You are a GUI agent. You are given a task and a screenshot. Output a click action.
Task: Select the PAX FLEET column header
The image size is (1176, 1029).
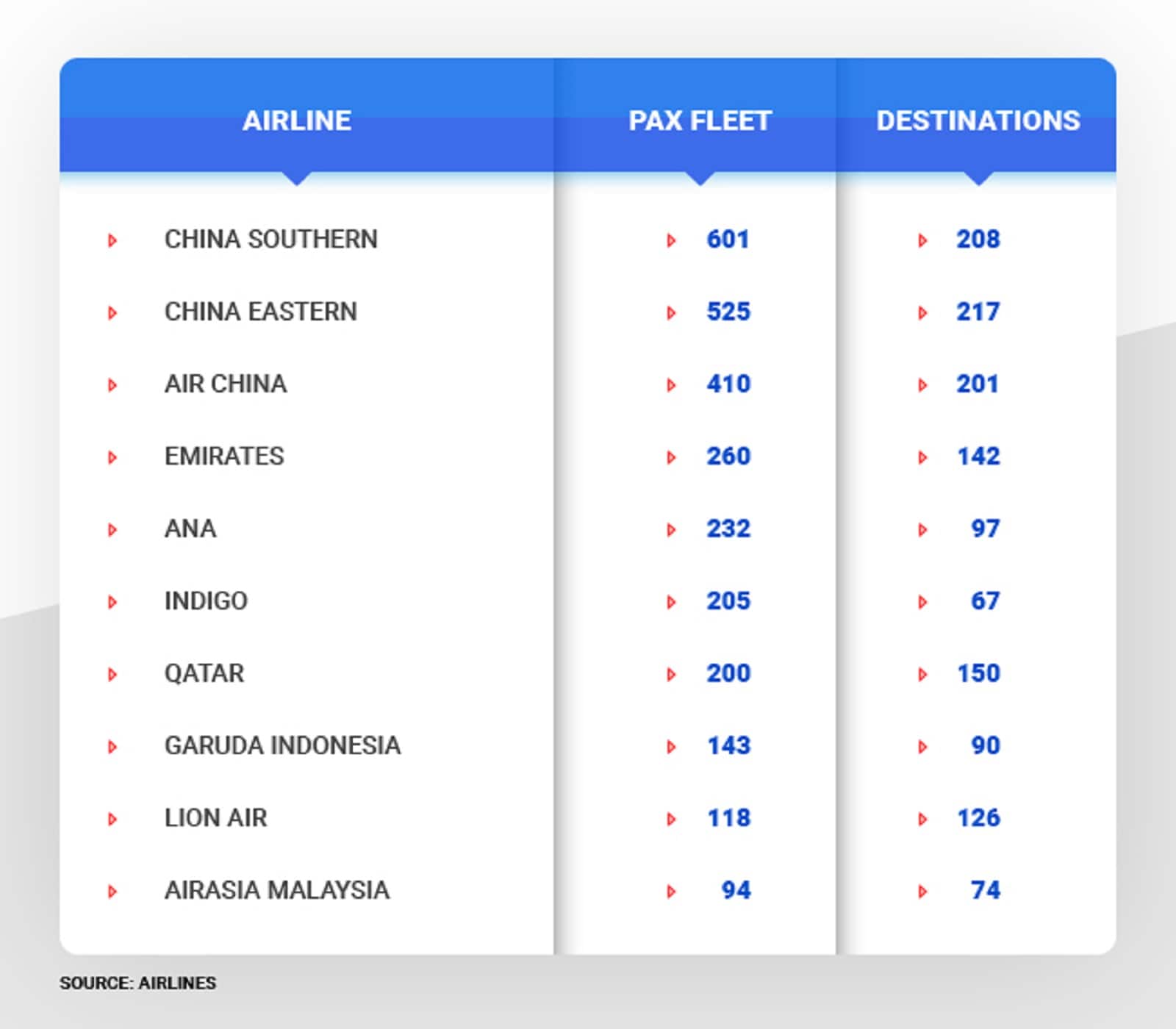[x=700, y=121]
